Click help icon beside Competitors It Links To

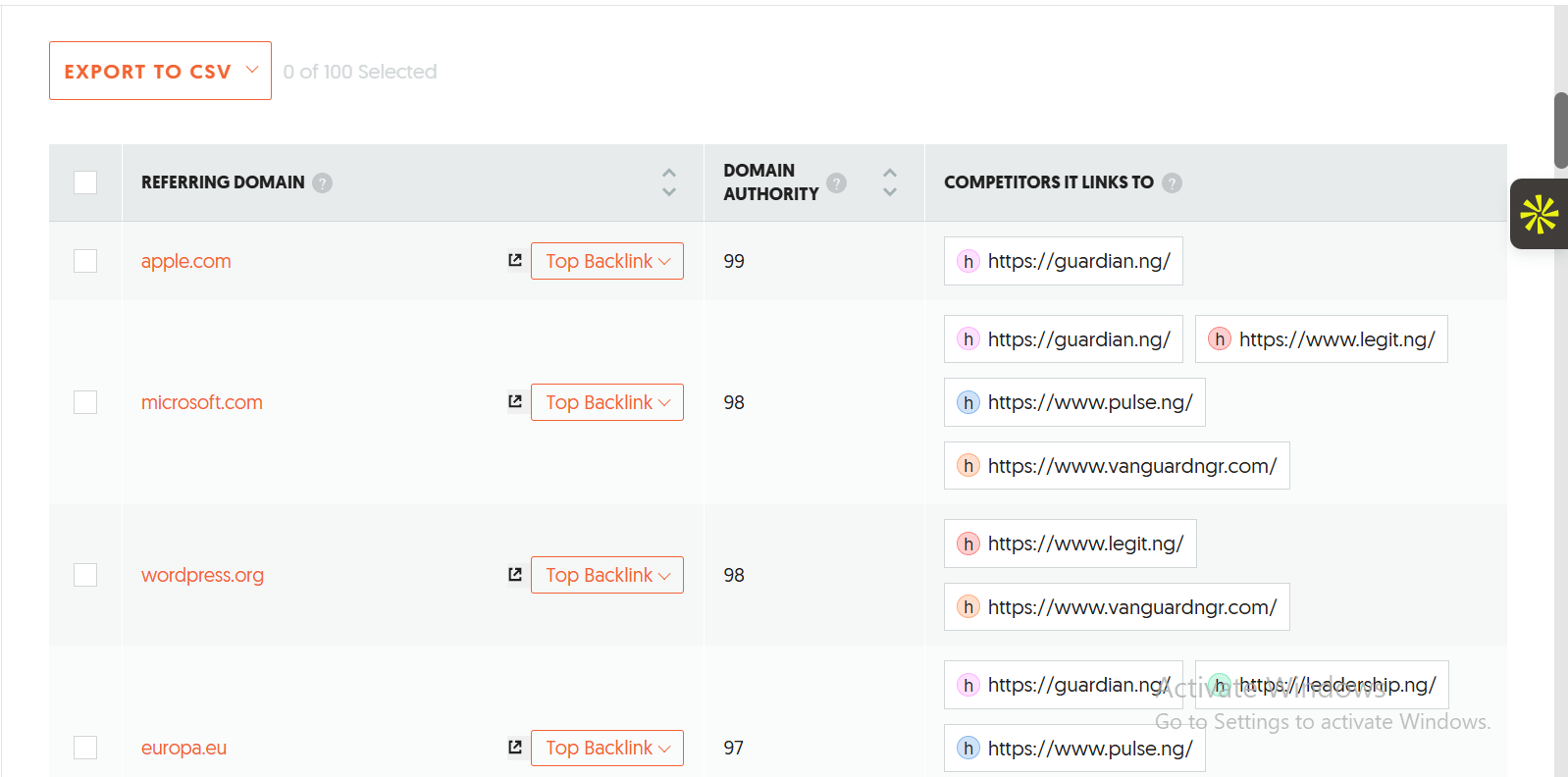[x=1172, y=182]
